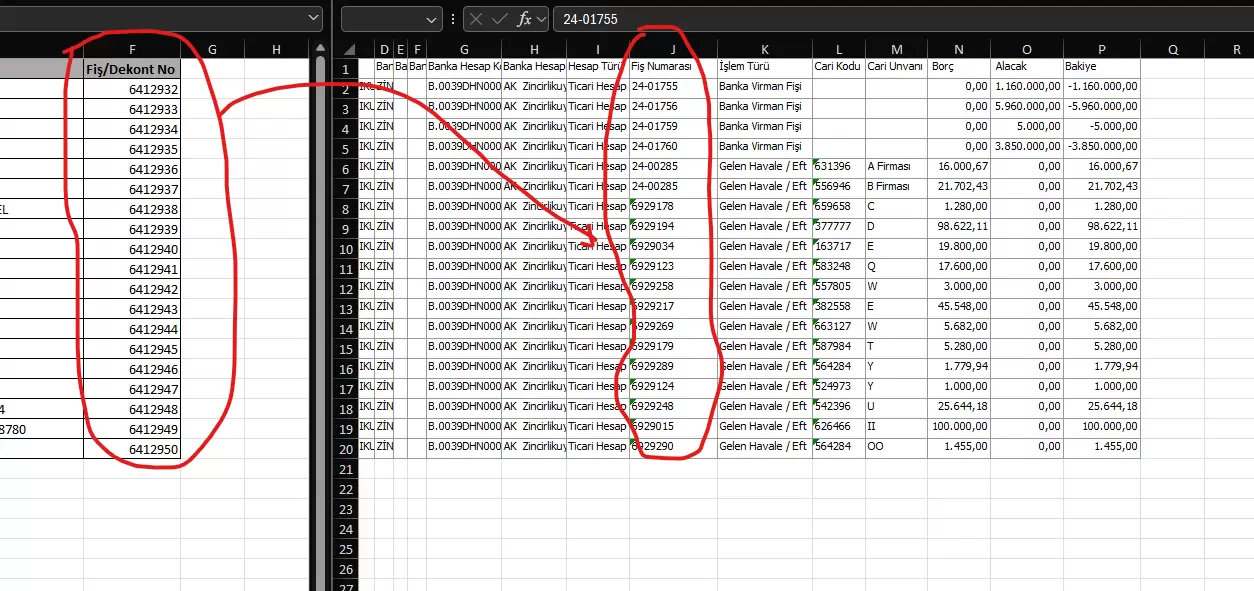
Task: Click cell with value 6412950
Action: point(132,449)
